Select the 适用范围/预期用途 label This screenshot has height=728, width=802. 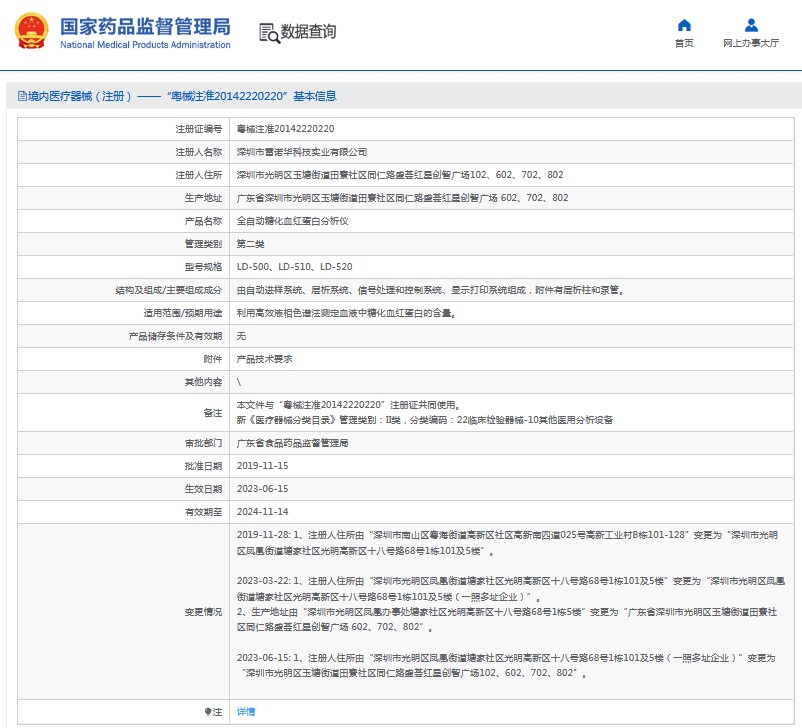pyautogui.click(x=183, y=313)
